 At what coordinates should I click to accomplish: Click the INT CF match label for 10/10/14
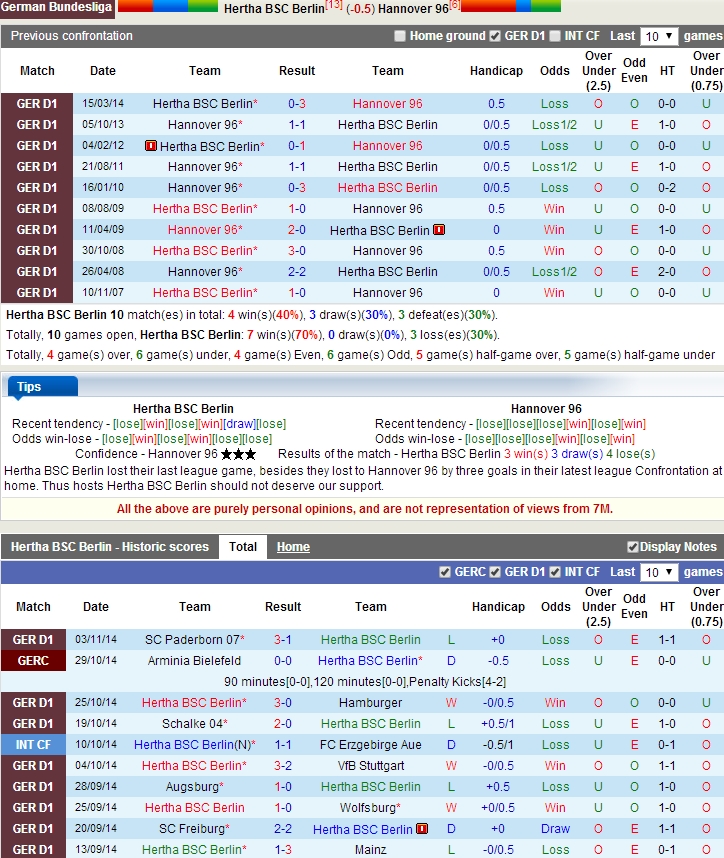tap(33, 744)
